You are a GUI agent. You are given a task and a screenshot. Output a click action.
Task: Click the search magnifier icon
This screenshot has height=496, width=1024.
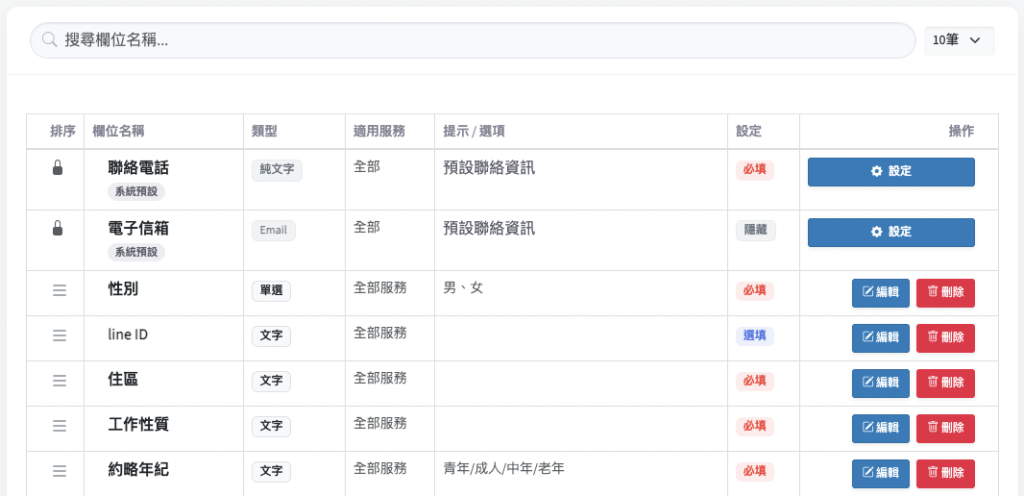(x=49, y=40)
